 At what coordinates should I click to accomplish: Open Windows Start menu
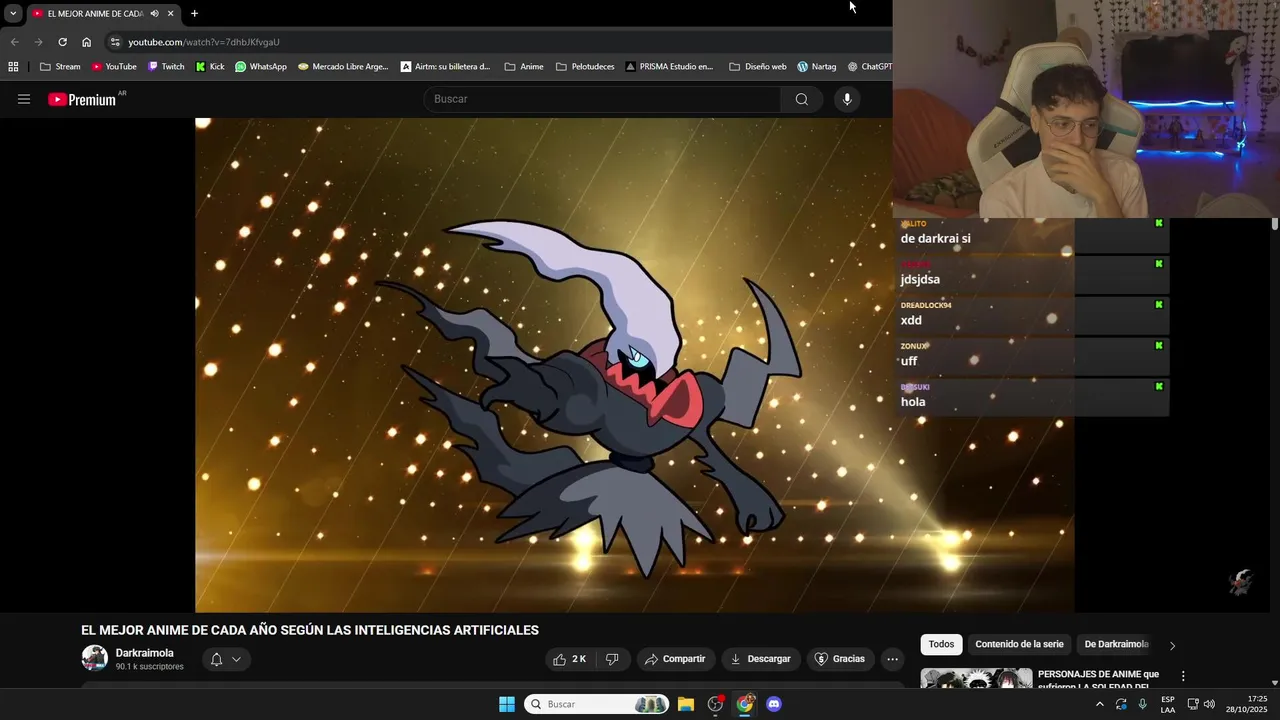507,704
